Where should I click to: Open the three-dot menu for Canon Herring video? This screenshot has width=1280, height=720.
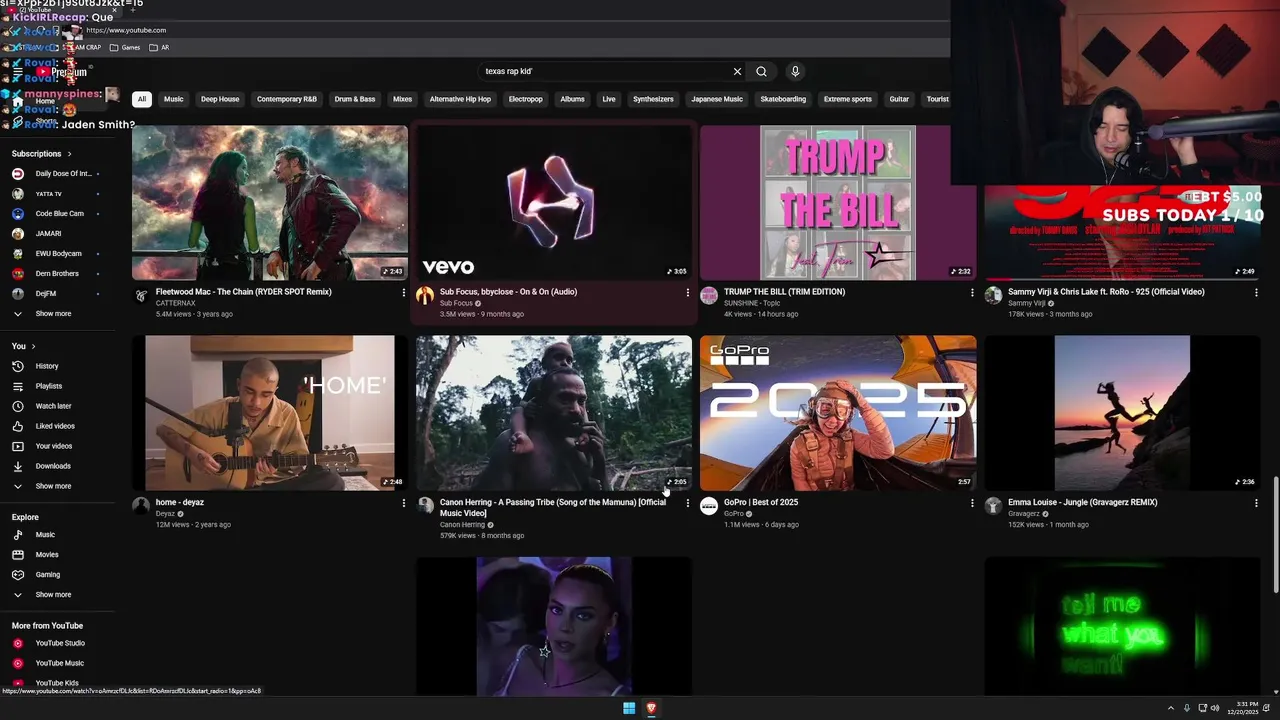click(x=687, y=503)
